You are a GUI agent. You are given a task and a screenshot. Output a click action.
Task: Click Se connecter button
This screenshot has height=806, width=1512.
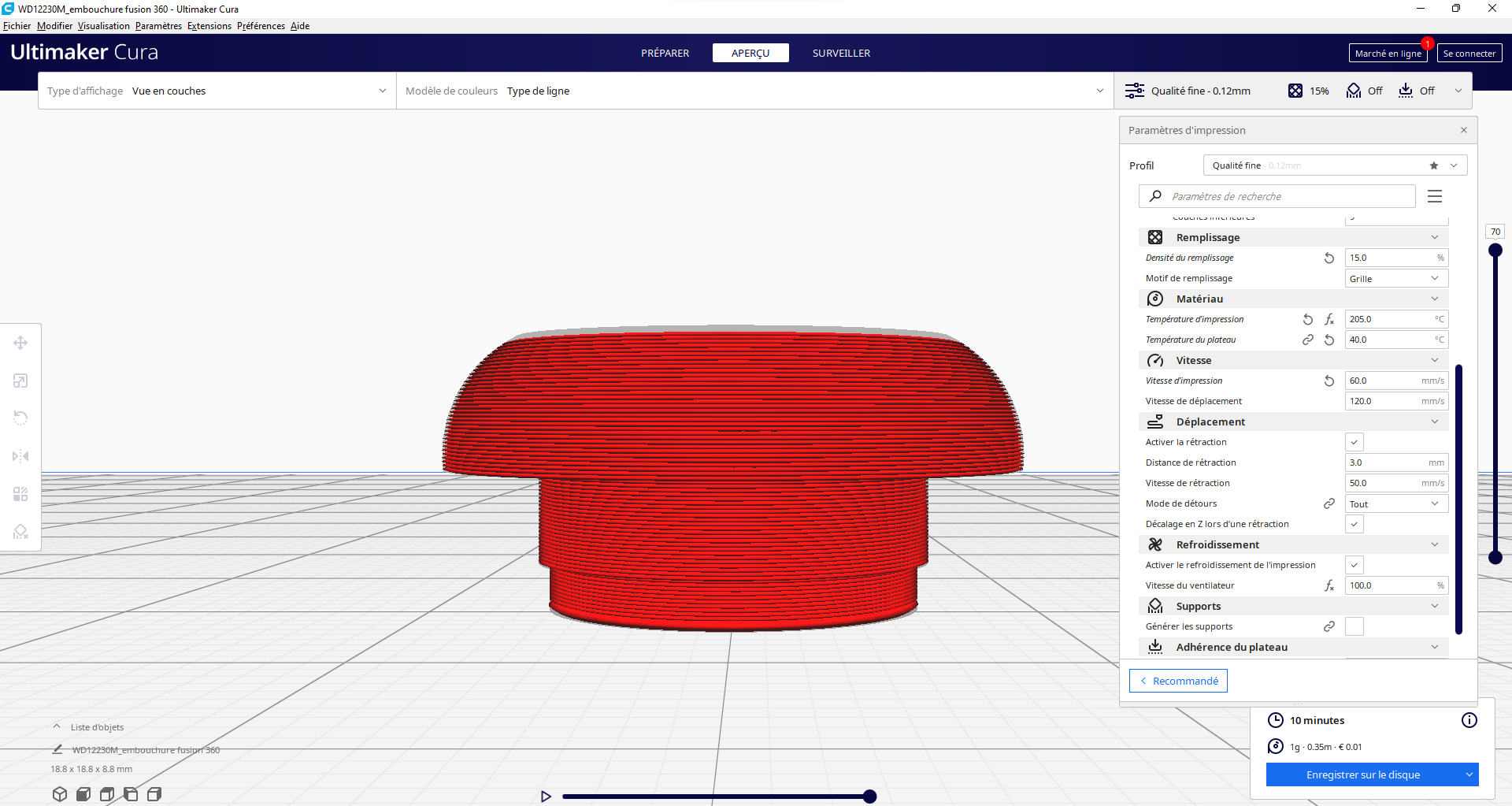(x=1469, y=53)
